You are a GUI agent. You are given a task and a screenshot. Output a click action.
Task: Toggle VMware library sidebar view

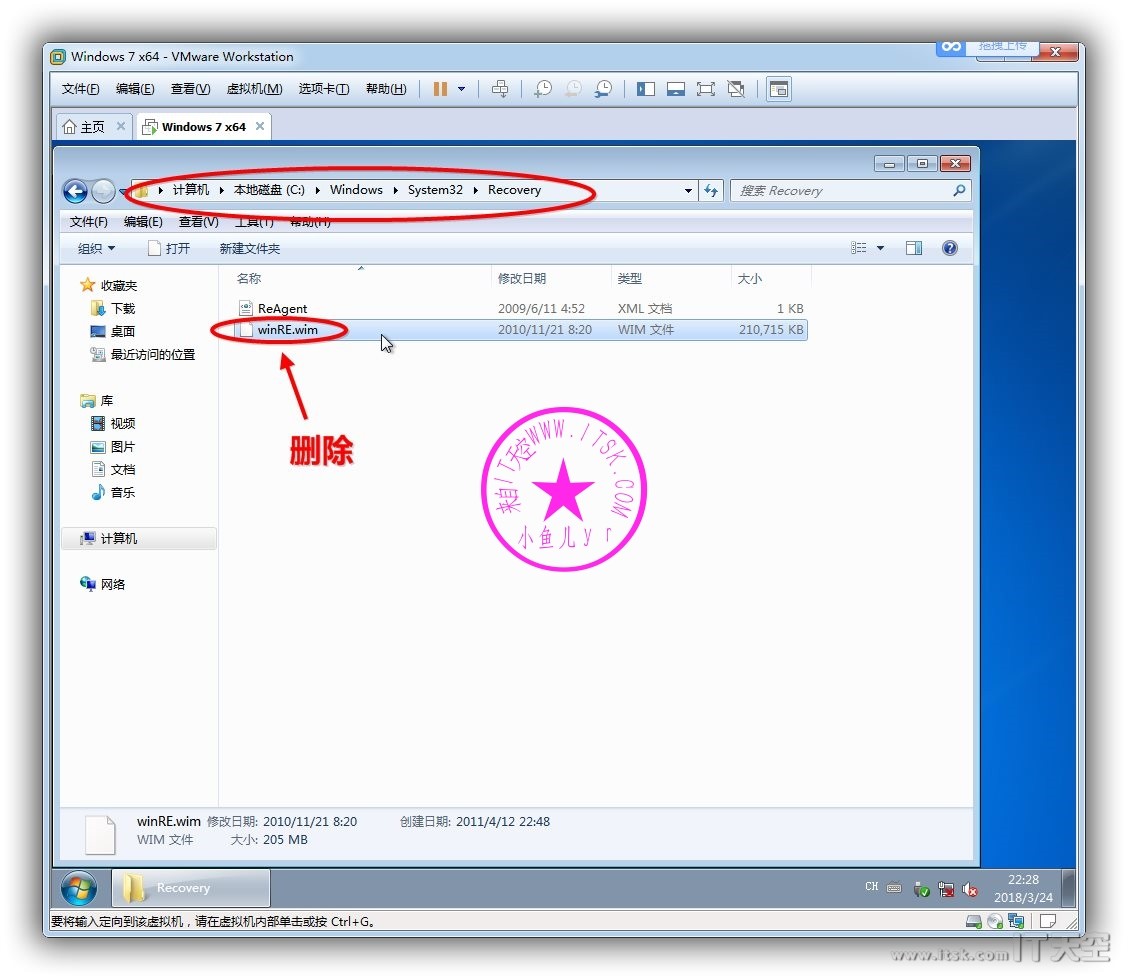[646, 89]
